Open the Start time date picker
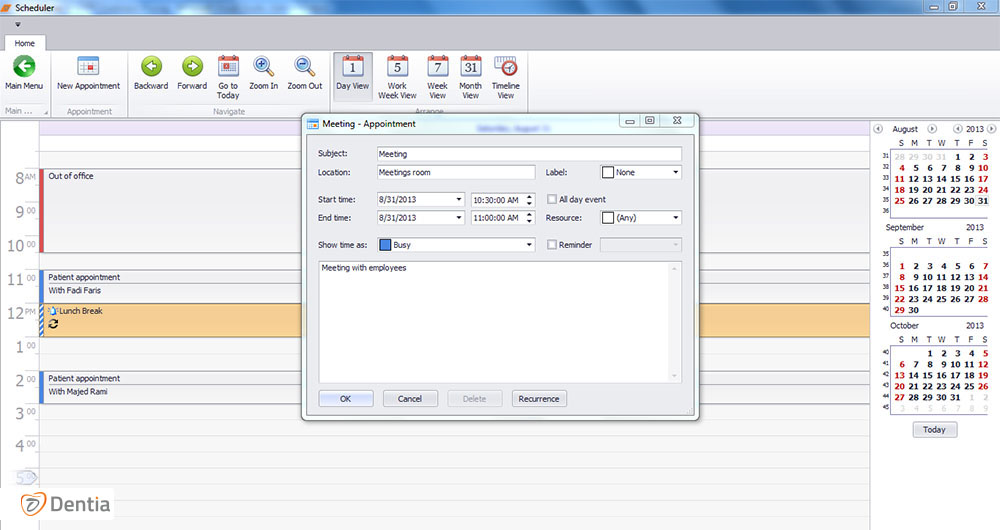The image size is (1000, 530). pyautogui.click(x=458, y=200)
